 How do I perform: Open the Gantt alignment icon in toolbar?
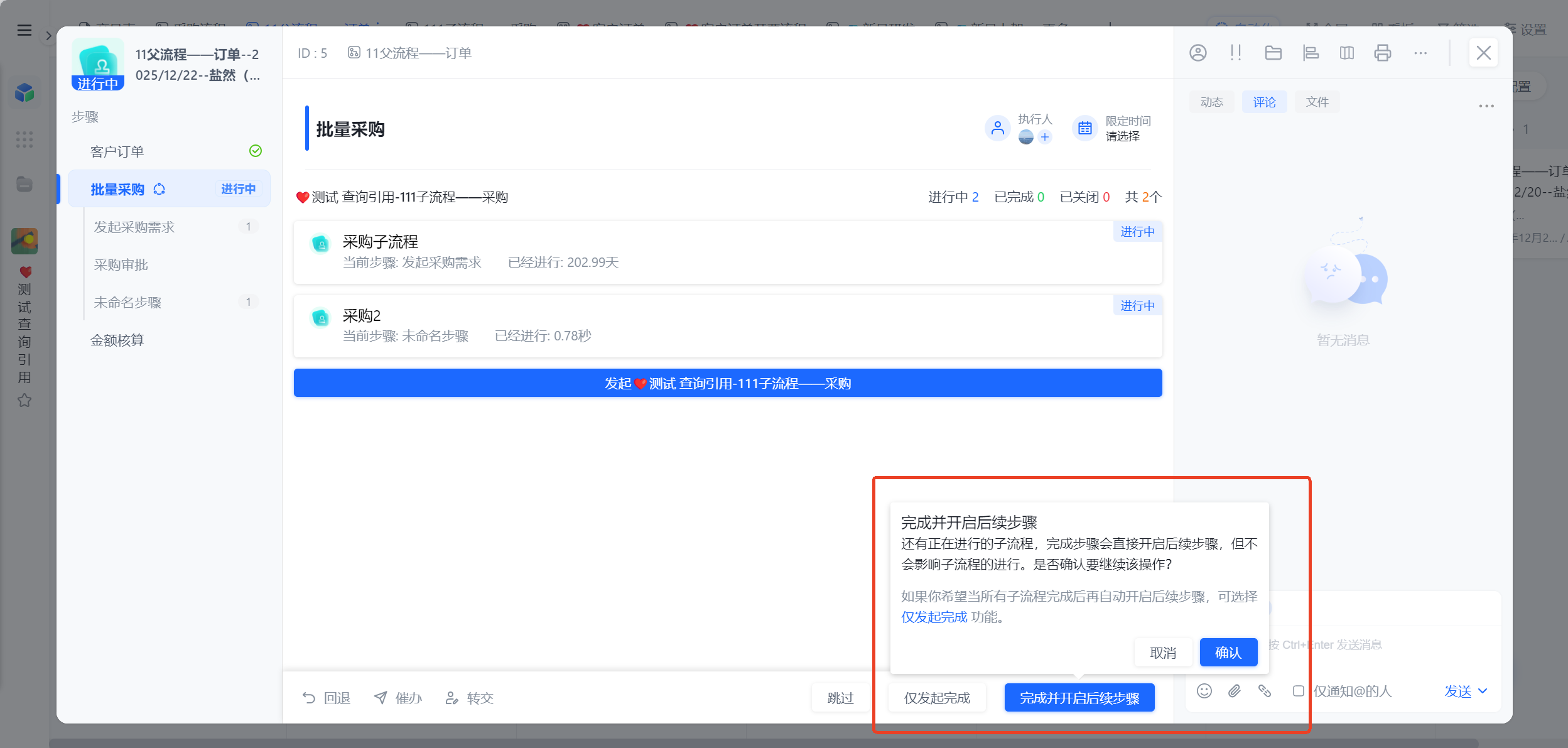1311,53
